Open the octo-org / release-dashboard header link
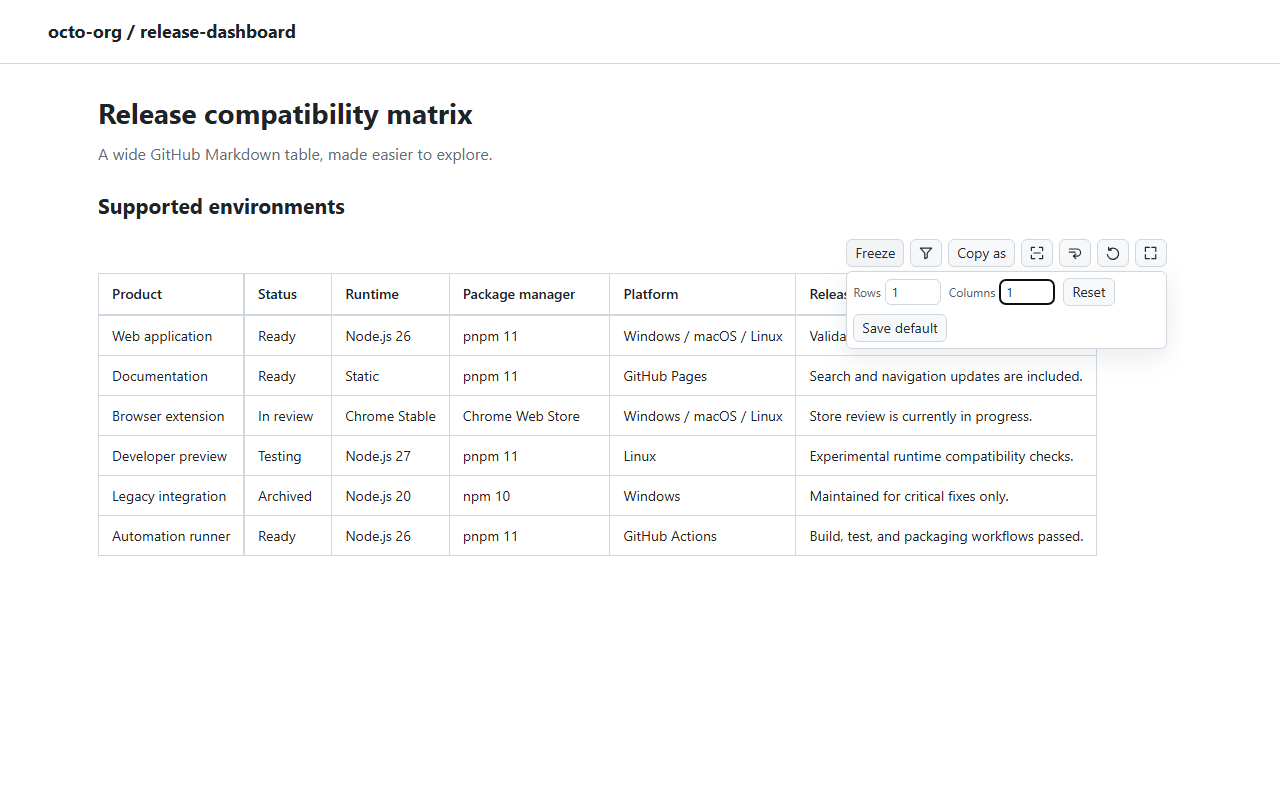Image resolution: width=1280 pixels, height=800 pixels. point(172,32)
